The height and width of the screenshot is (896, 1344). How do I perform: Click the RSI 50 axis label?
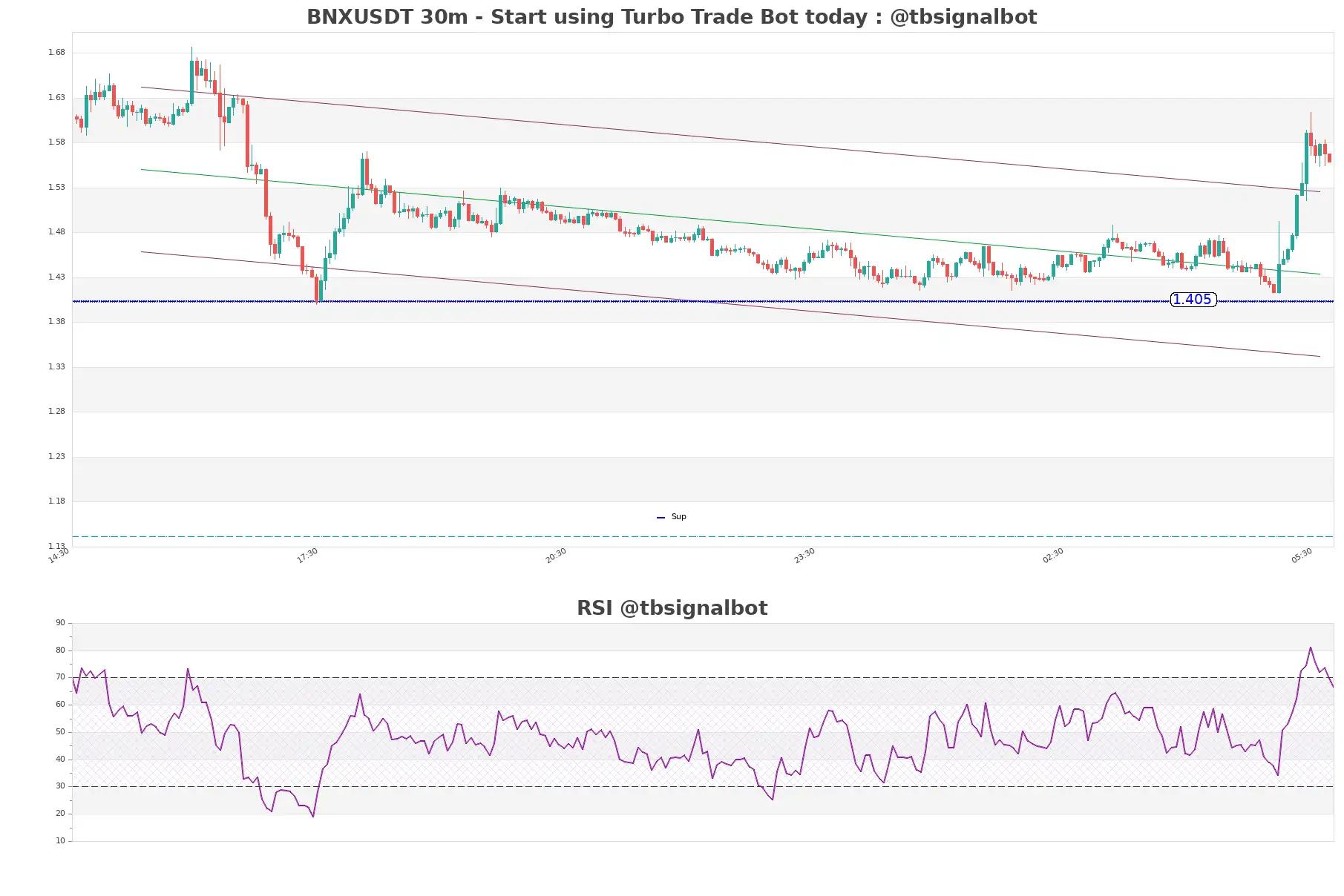click(60, 731)
